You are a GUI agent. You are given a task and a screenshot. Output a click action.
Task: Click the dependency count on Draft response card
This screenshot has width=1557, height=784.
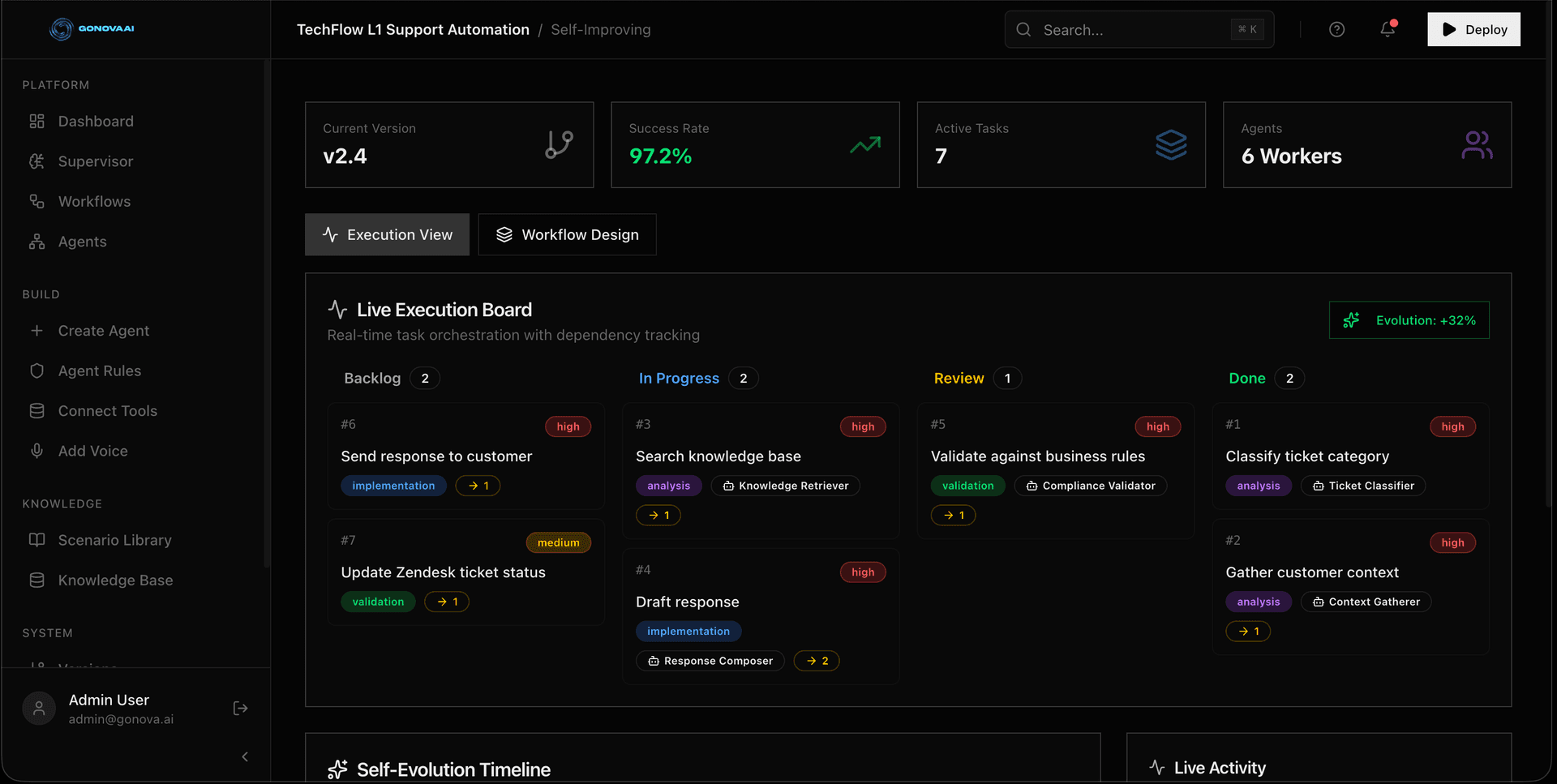tap(817, 661)
